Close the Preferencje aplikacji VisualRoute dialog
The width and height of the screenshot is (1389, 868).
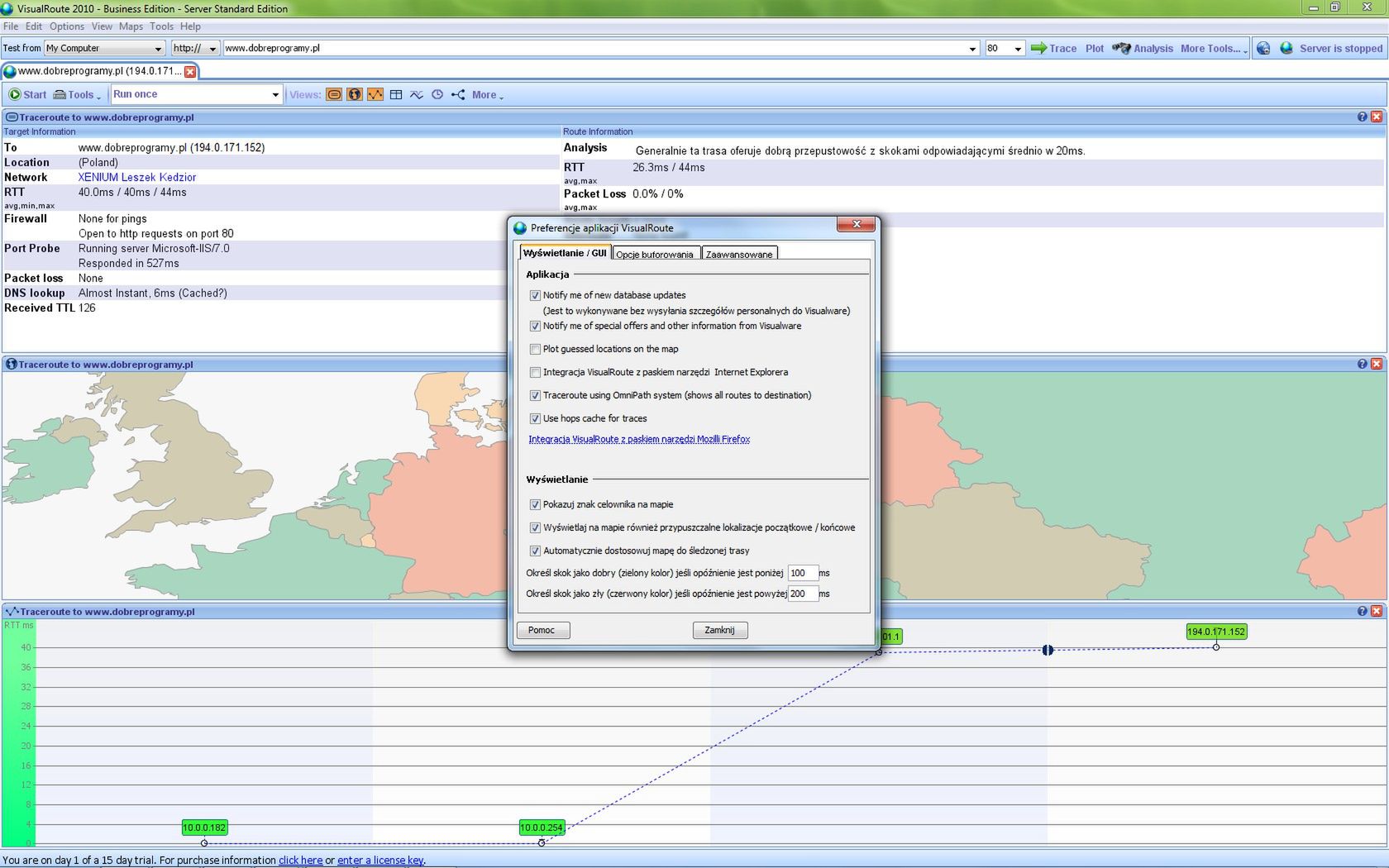pyautogui.click(x=857, y=224)
